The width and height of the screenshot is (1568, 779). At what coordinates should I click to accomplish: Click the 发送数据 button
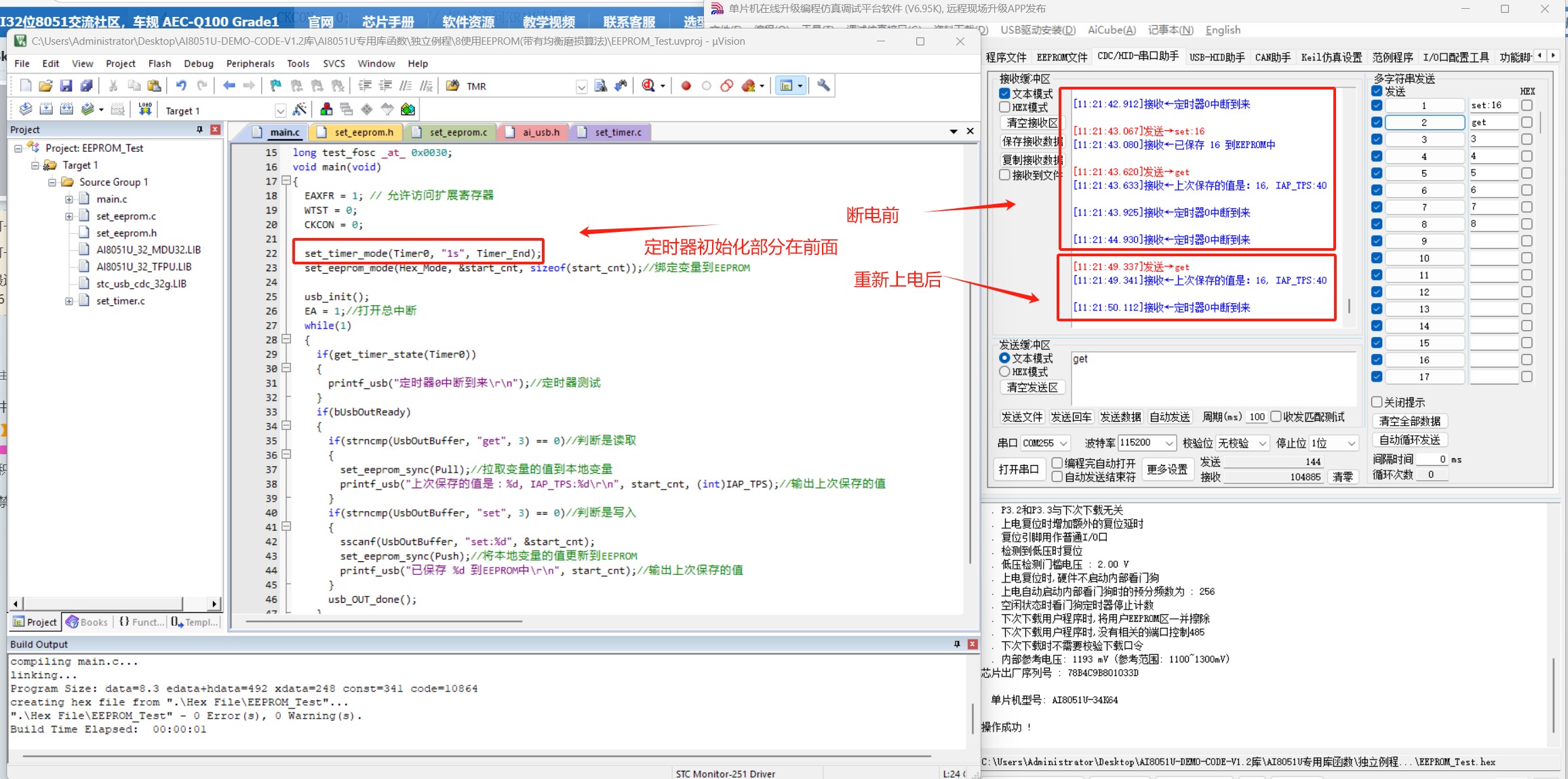pyautogui.click(x=1120, y=417)
